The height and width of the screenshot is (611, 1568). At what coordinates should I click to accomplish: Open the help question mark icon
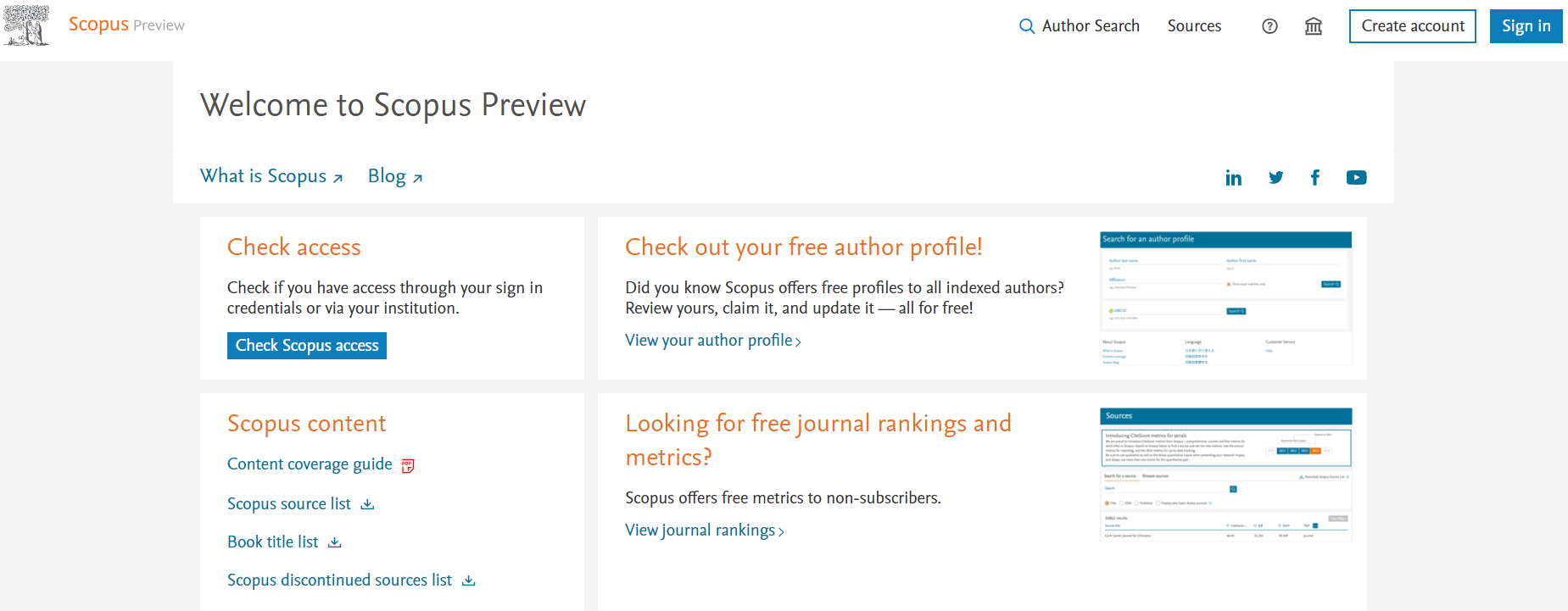(x=1269, y=26)
